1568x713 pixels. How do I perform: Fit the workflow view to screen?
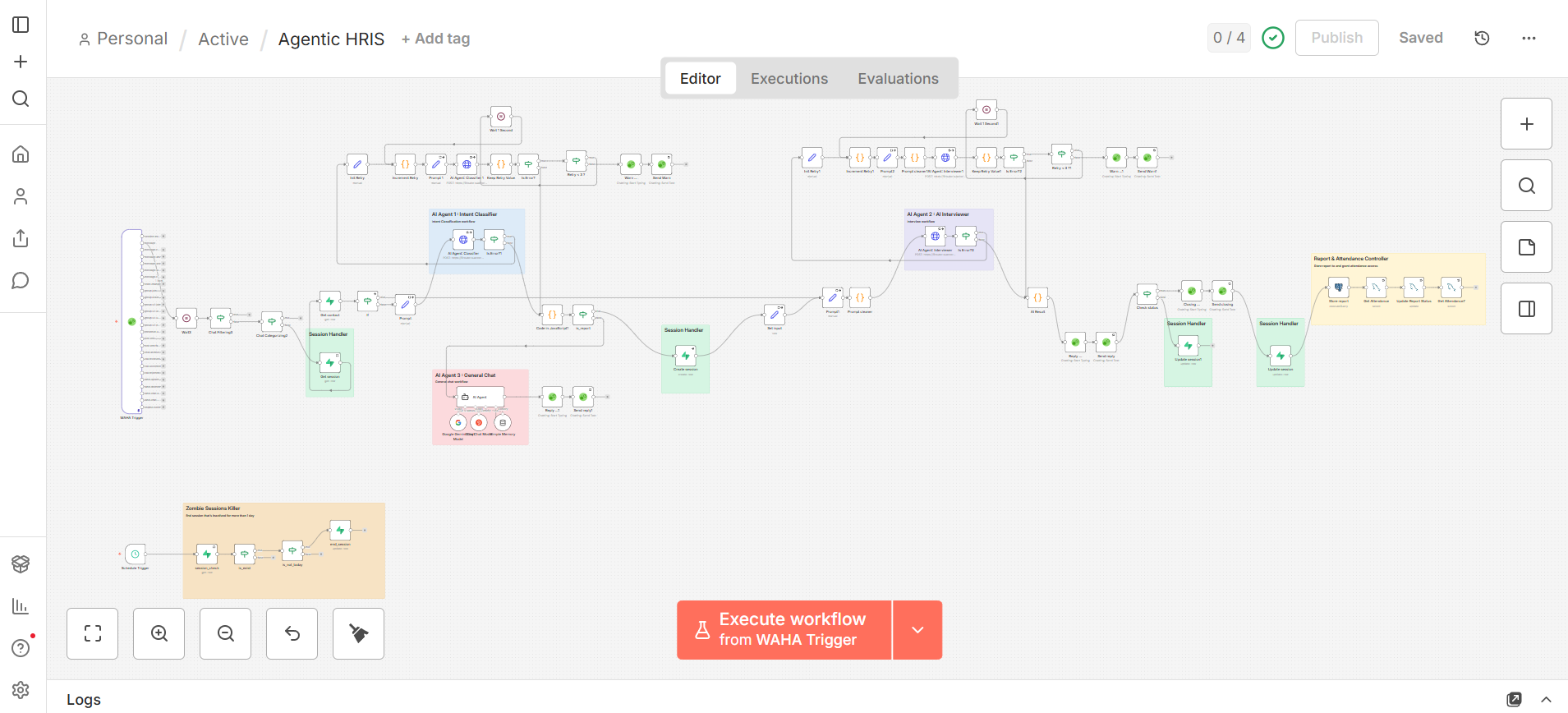[93, 633]
